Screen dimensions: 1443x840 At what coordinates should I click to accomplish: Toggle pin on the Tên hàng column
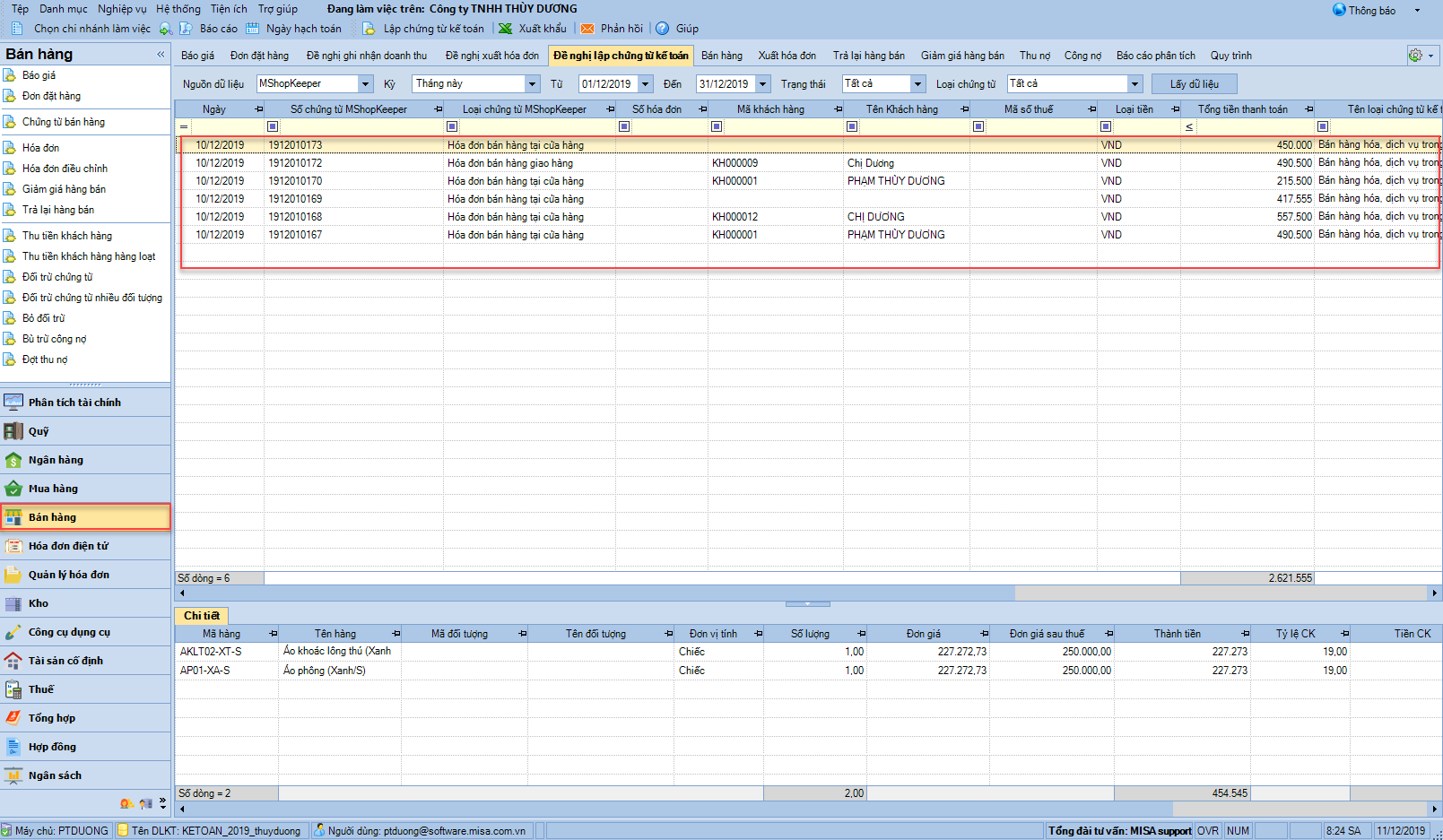[396, 634]
